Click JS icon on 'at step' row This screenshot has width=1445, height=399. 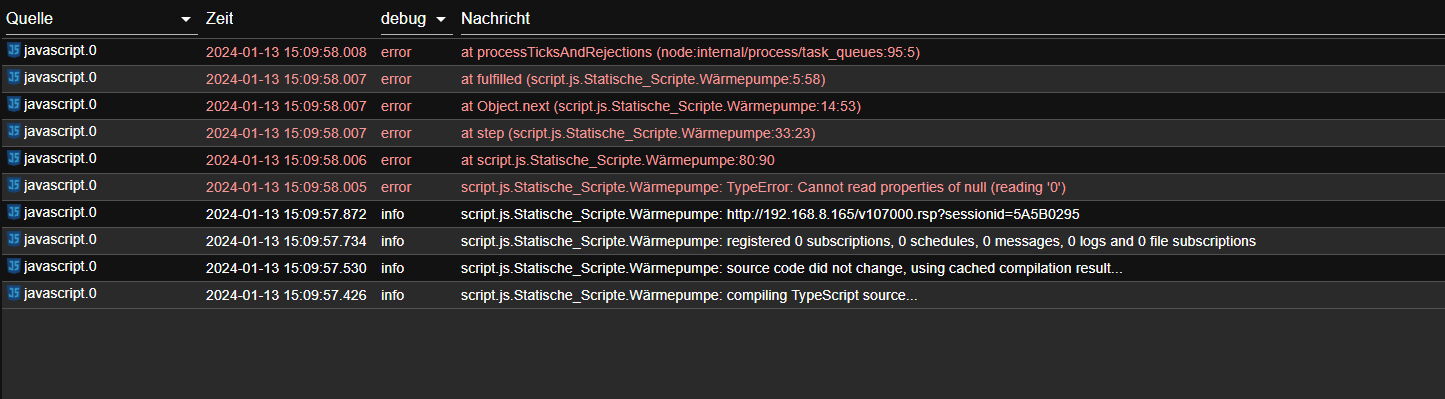[14, 131]
